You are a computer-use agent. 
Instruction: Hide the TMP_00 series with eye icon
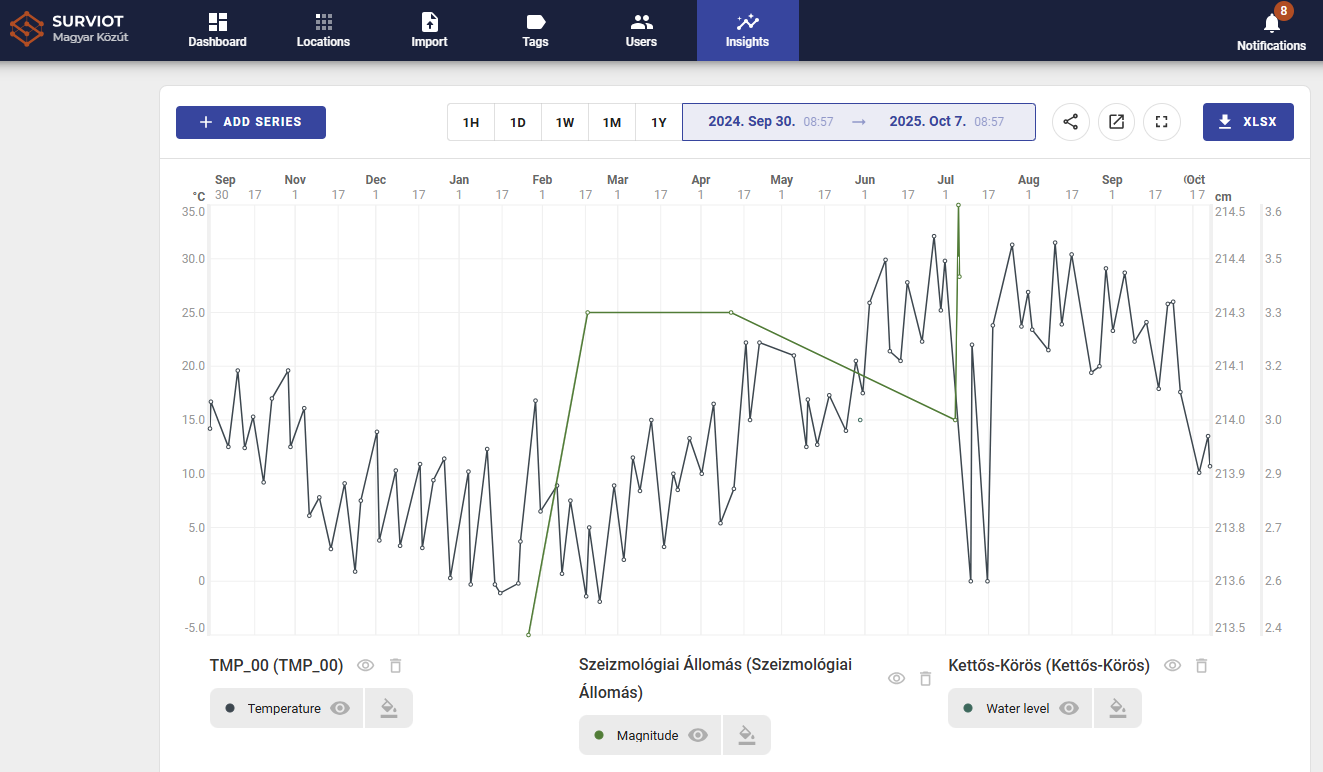366,666
